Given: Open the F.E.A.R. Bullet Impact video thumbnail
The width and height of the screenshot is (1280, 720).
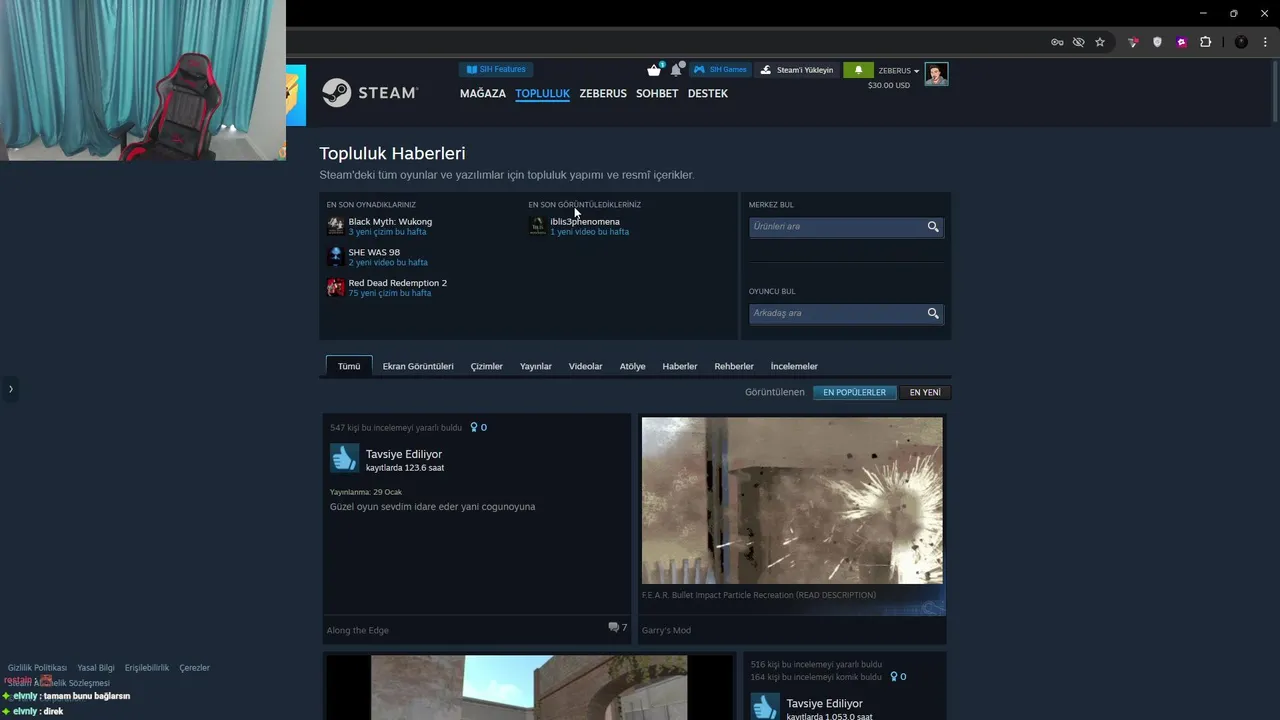Looking at the screenshot, I should click(x=792, y=501).
